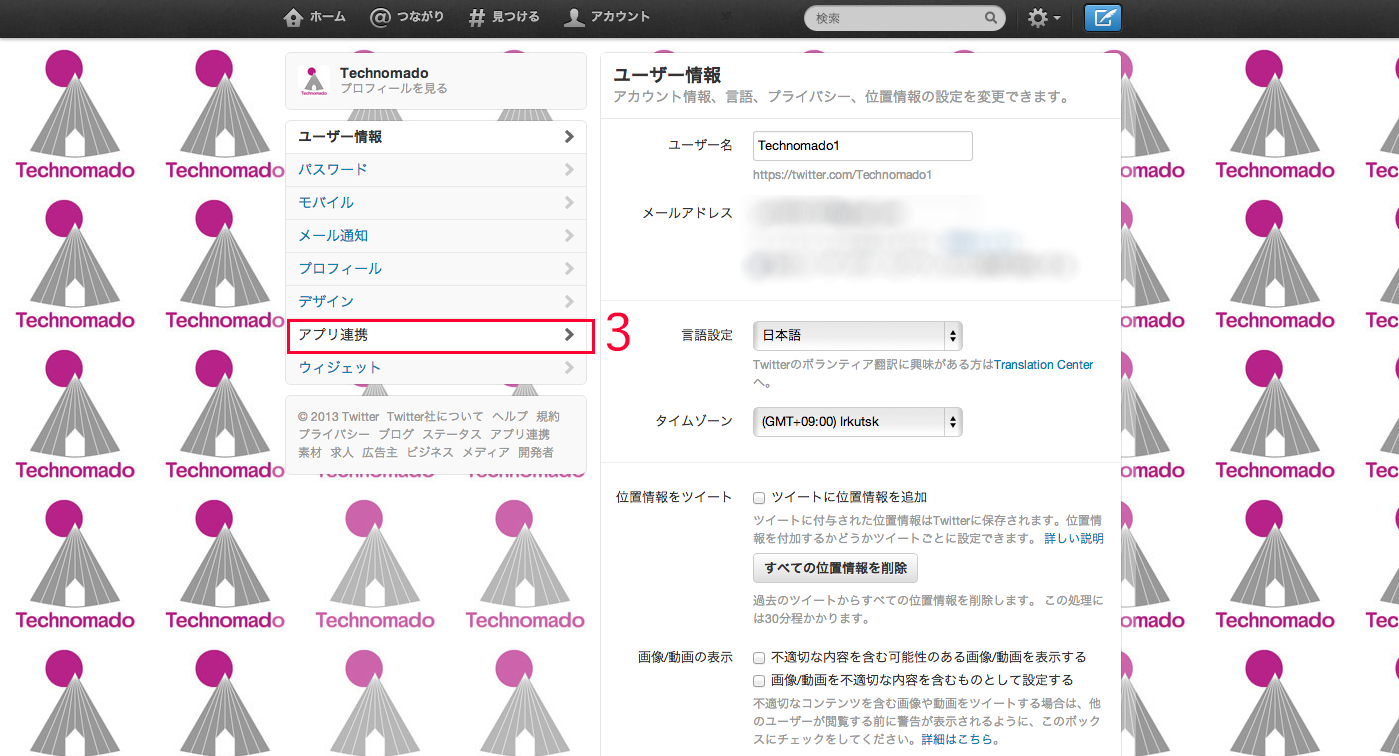Open Connect with the @ icon

coord(380,18)
